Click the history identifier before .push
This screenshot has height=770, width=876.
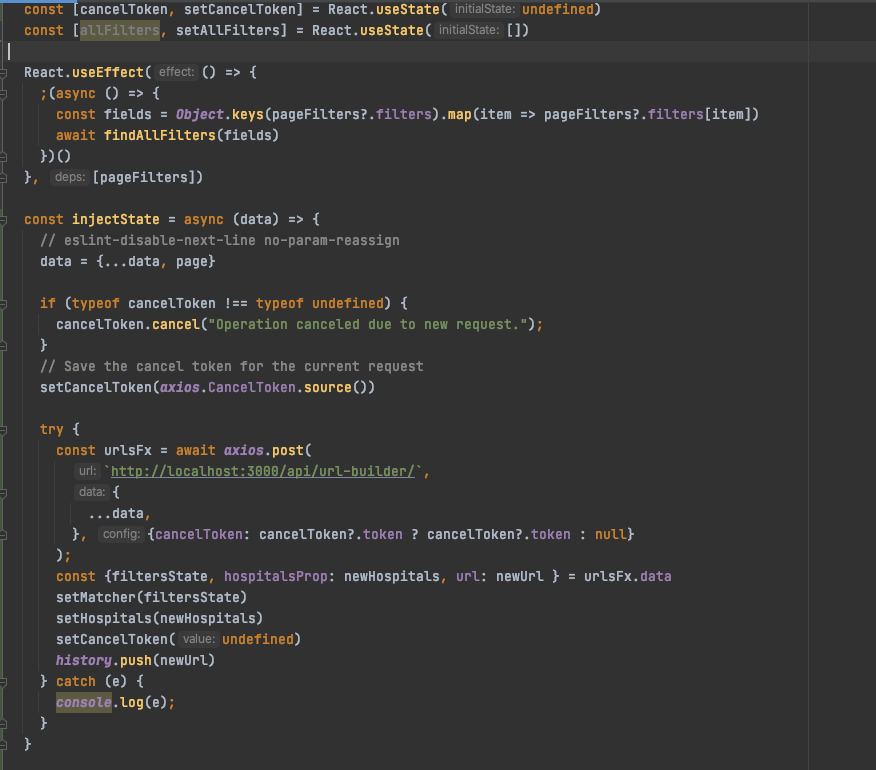[84, 660]
